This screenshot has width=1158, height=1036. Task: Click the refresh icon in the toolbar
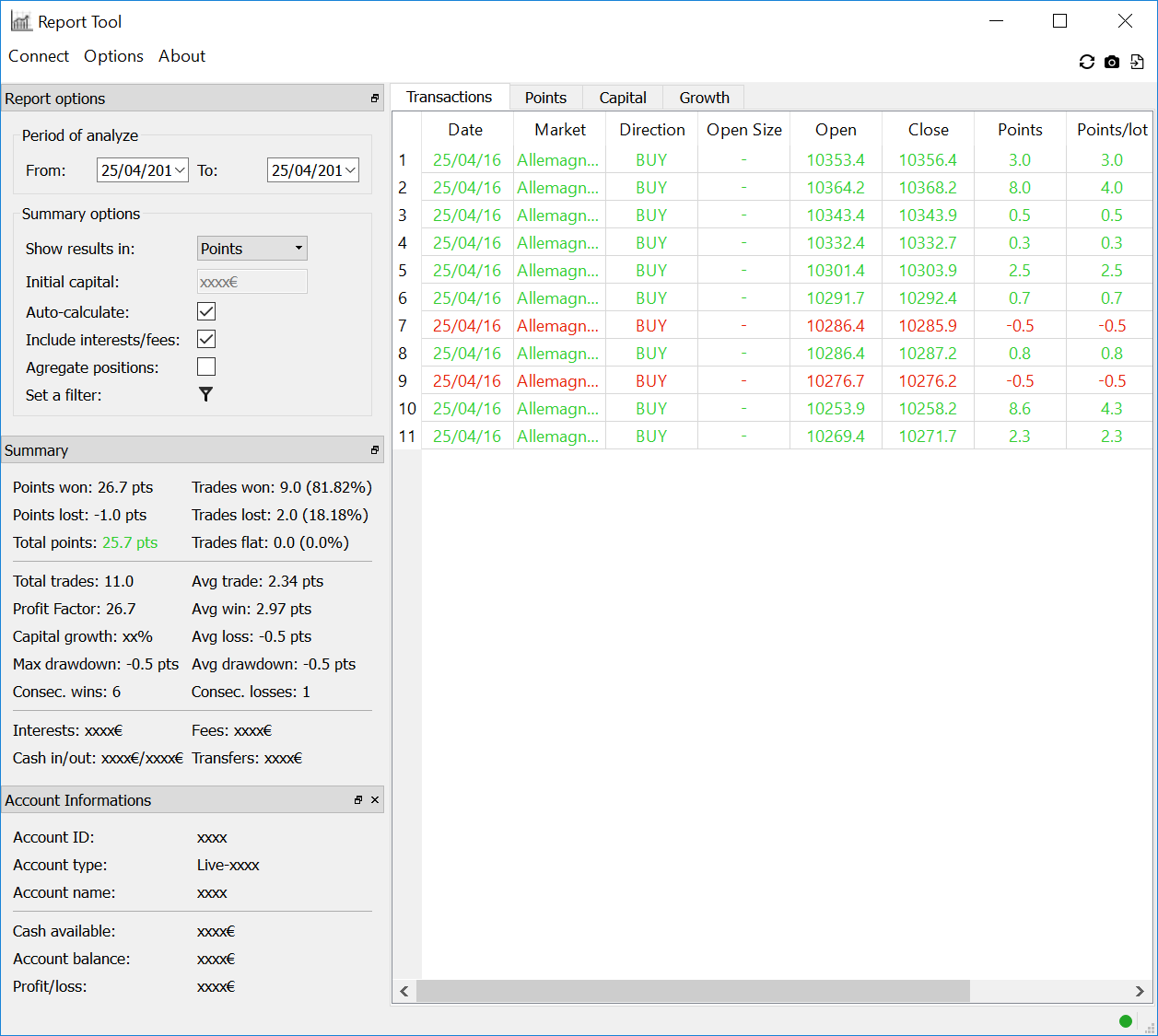pos(1087,62)
